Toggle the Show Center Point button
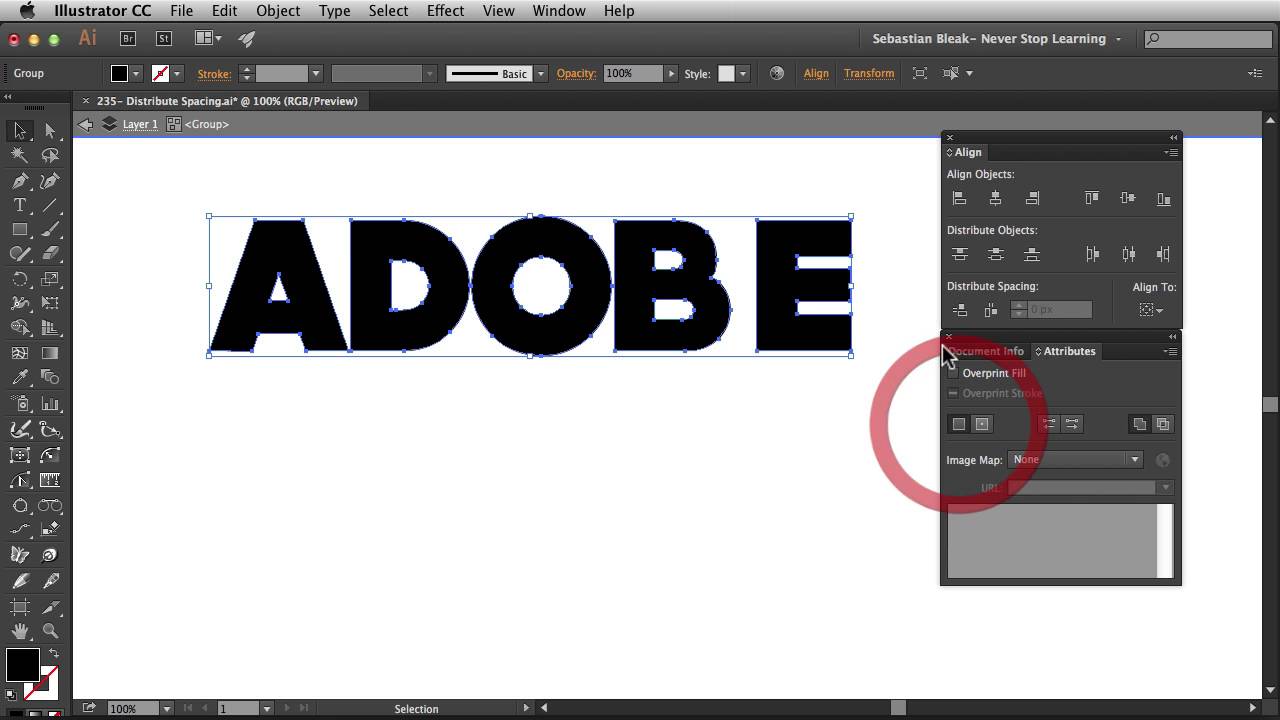Screen dimensions: 1280x720 pos(982,424)
